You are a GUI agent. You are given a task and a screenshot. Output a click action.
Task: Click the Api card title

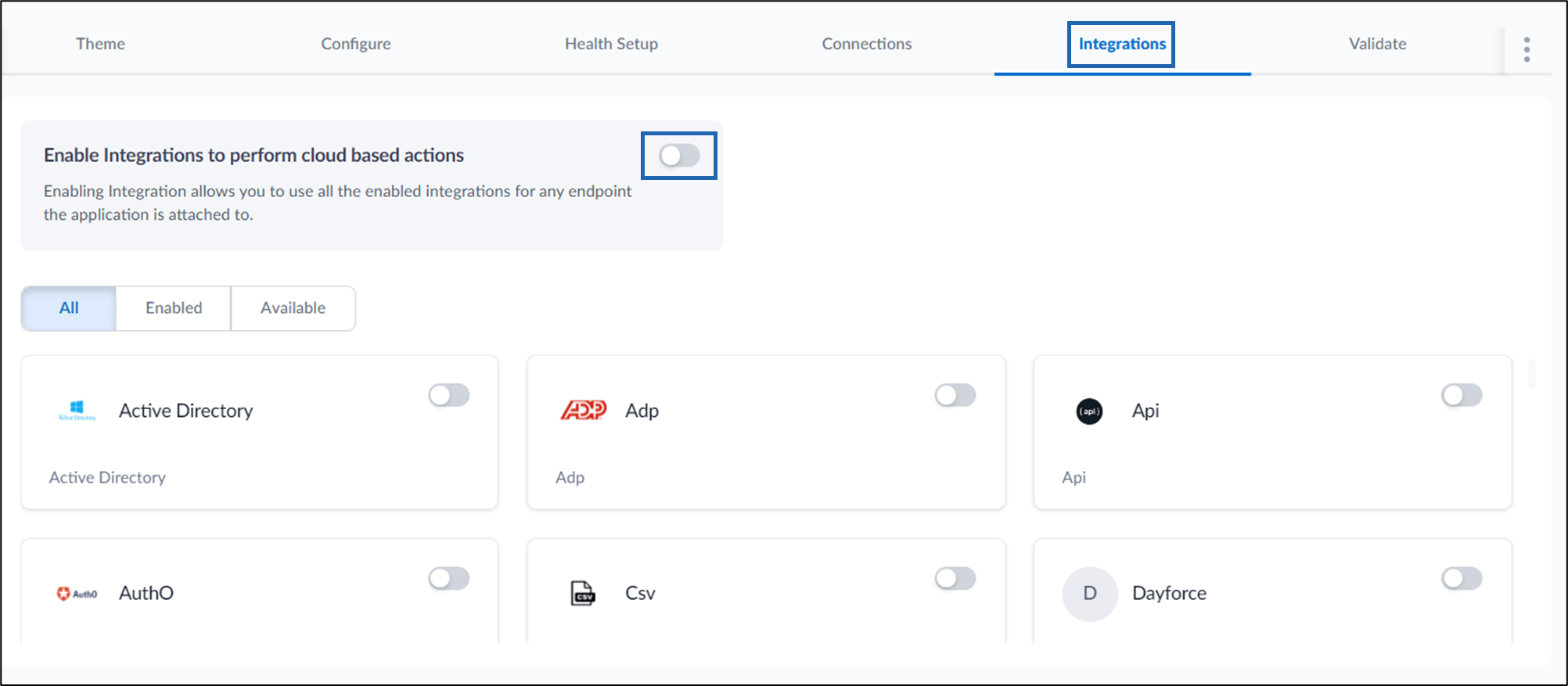tap(1145, 411)
